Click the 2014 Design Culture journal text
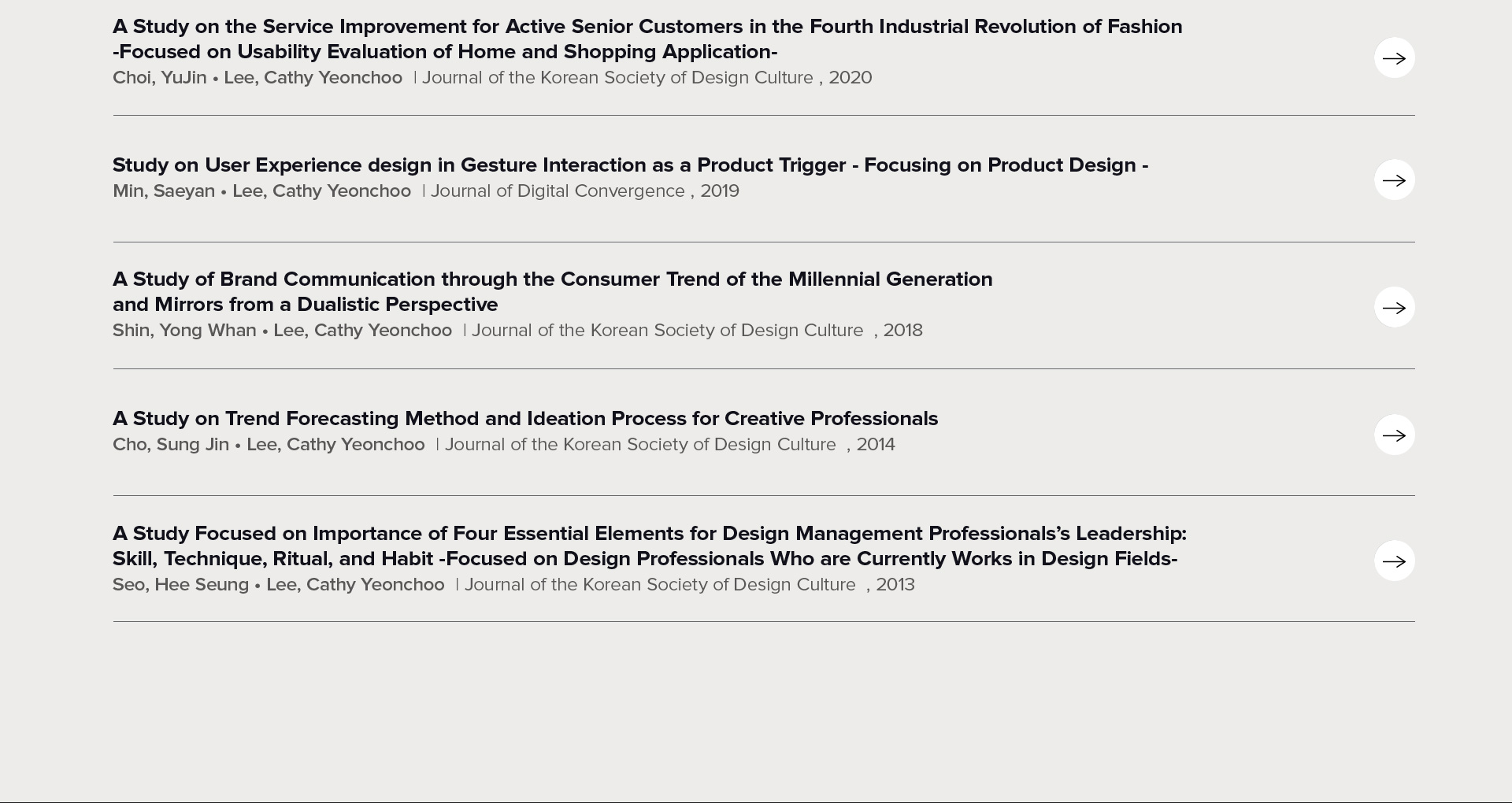The height and width of the screenshot is (803, 1512). (640, 445)
